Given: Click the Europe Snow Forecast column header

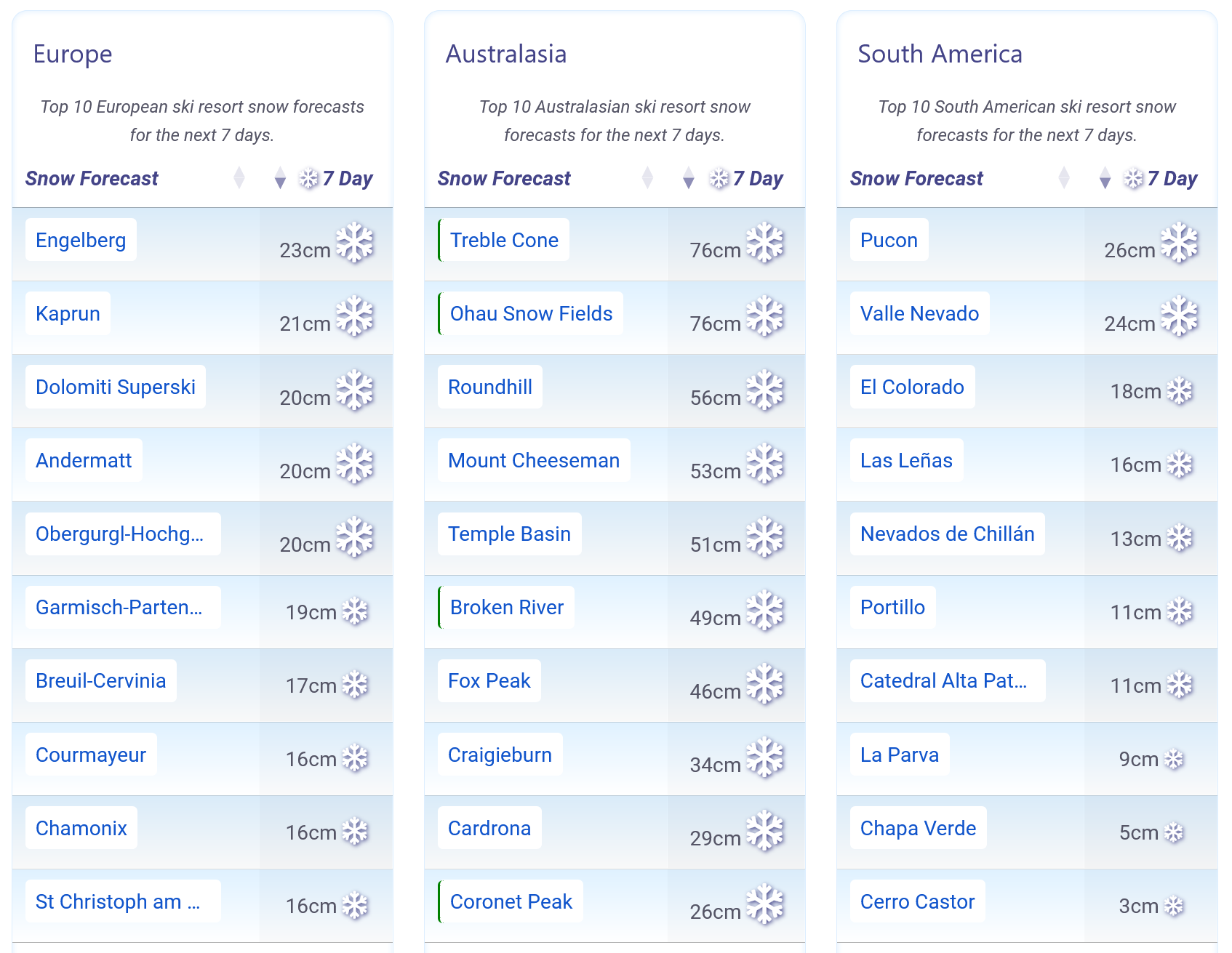Looking at the screenshot, I should [92, 178].
